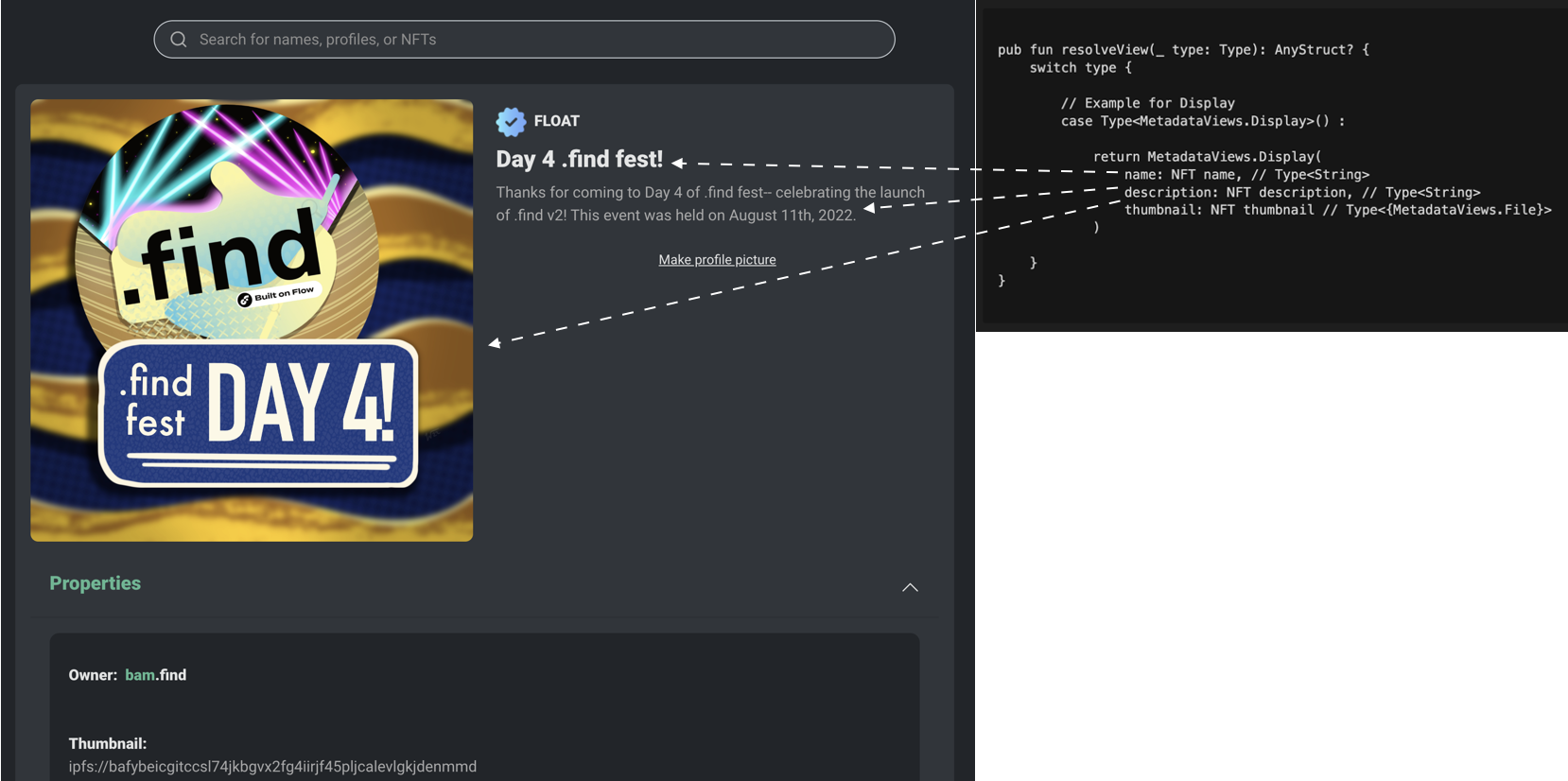Click the 'Day 4 .find fest!' NFT title
The width and height of the screenshot is (1568, 781).
pos(579,159)
